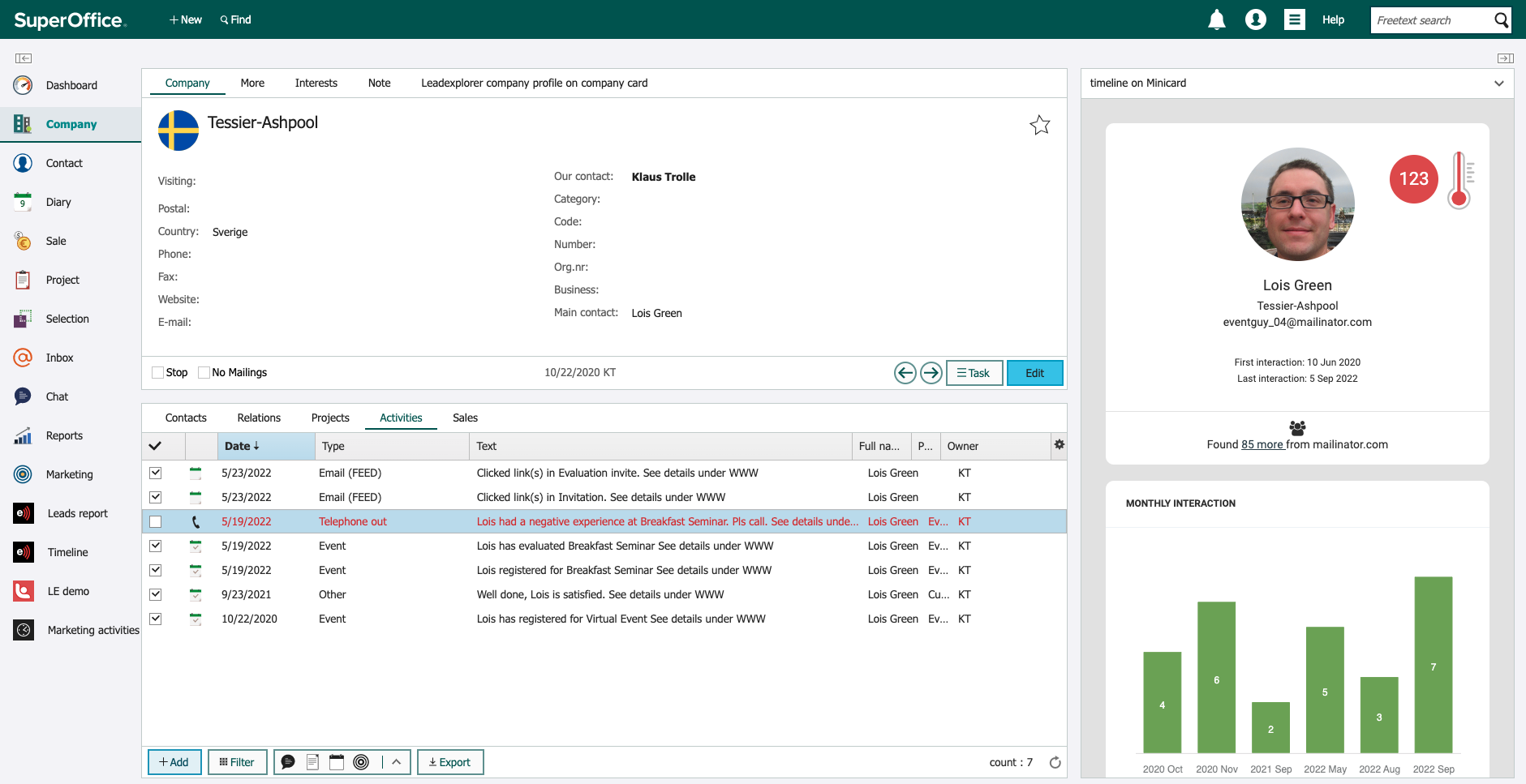Uncheck the Evaluation invite email row checkbox
The height and width of the screenshot is (784, 1526).
pyautogui.click(x=156, y=473)
